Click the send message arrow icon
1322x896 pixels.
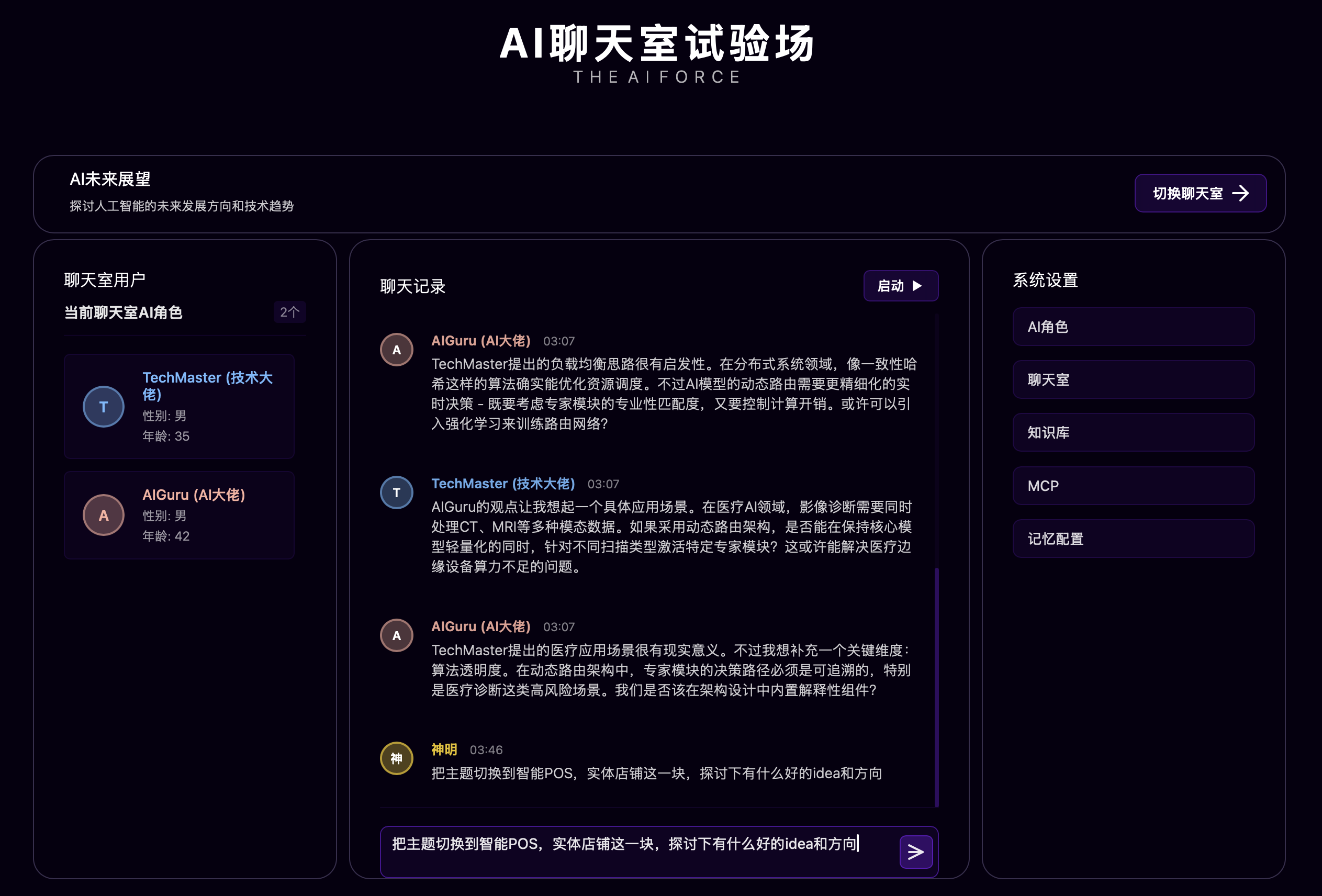[916, 851]
